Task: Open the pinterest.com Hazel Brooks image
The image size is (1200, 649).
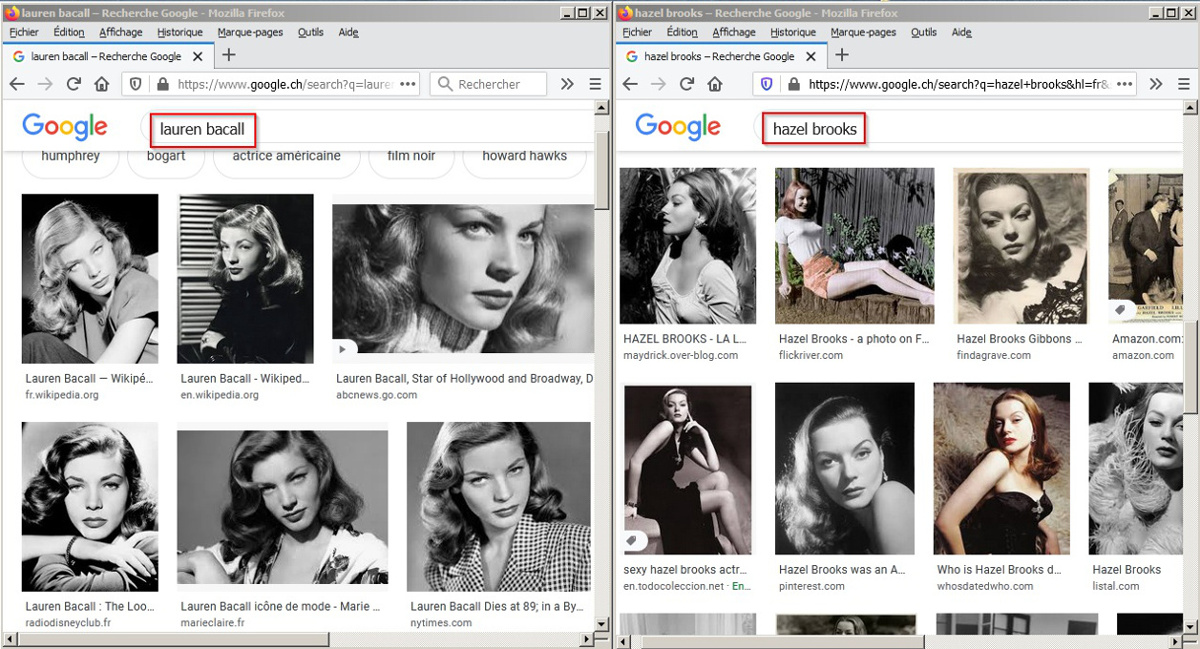Action: [845, 469]
